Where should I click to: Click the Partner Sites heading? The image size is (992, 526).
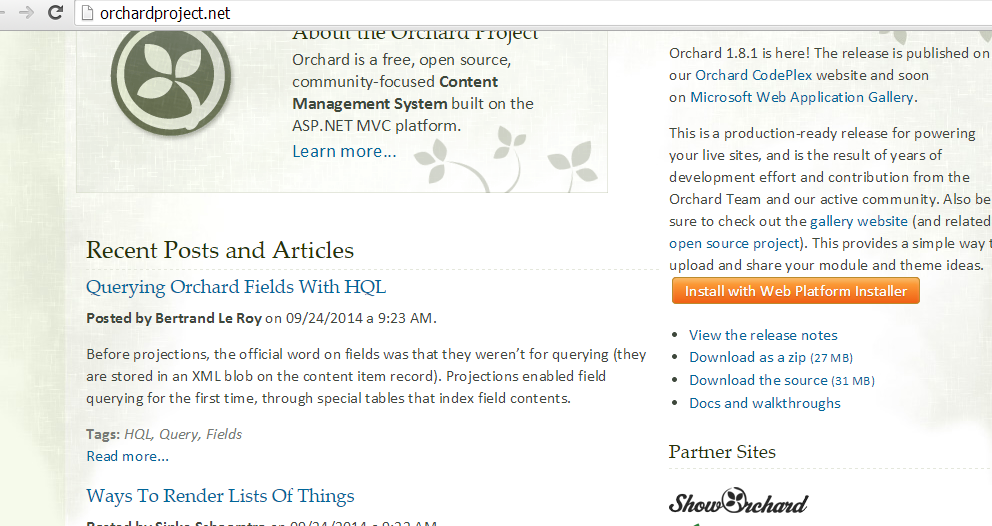[722, 452]
